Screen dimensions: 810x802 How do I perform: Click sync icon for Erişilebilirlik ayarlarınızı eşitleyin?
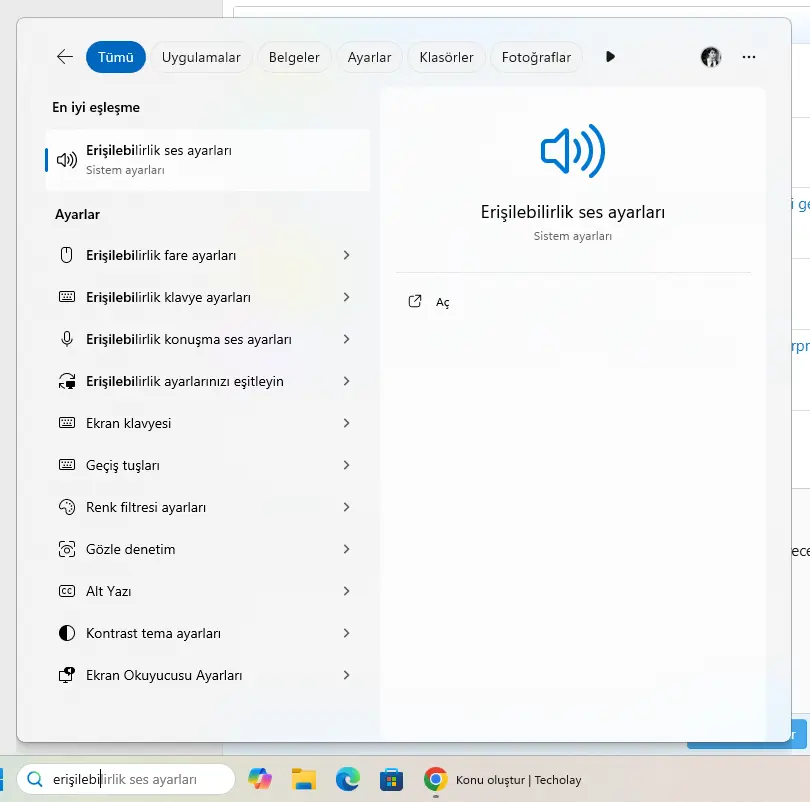67,381
